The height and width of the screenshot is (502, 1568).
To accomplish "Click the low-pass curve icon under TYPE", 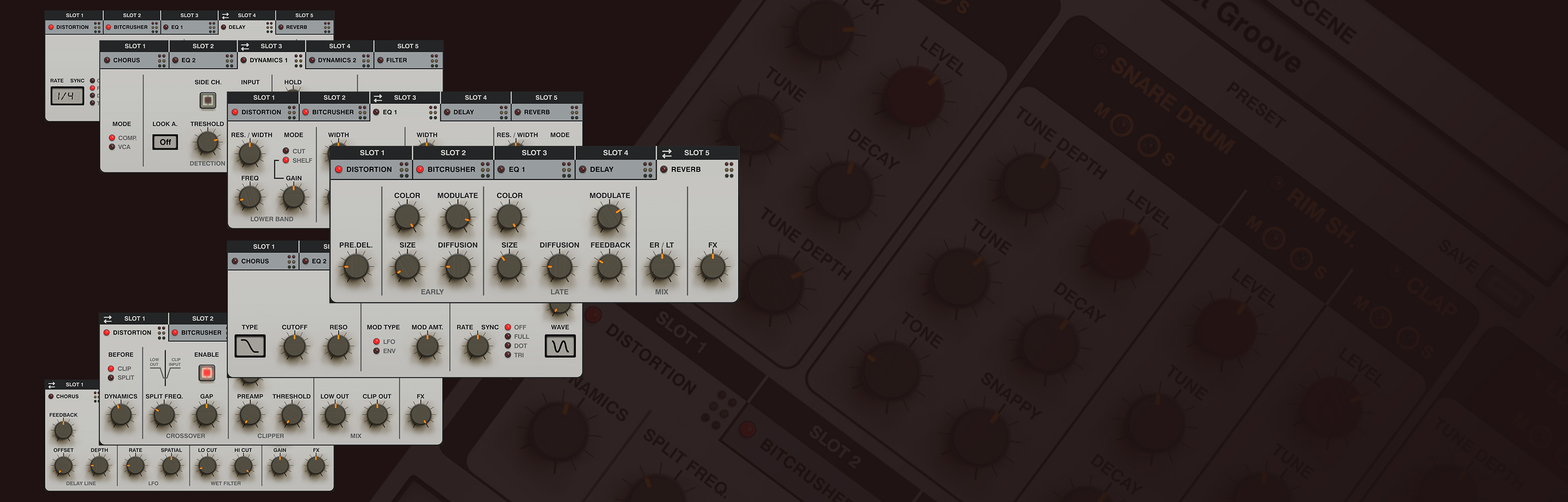I will (x=249, y=346).
